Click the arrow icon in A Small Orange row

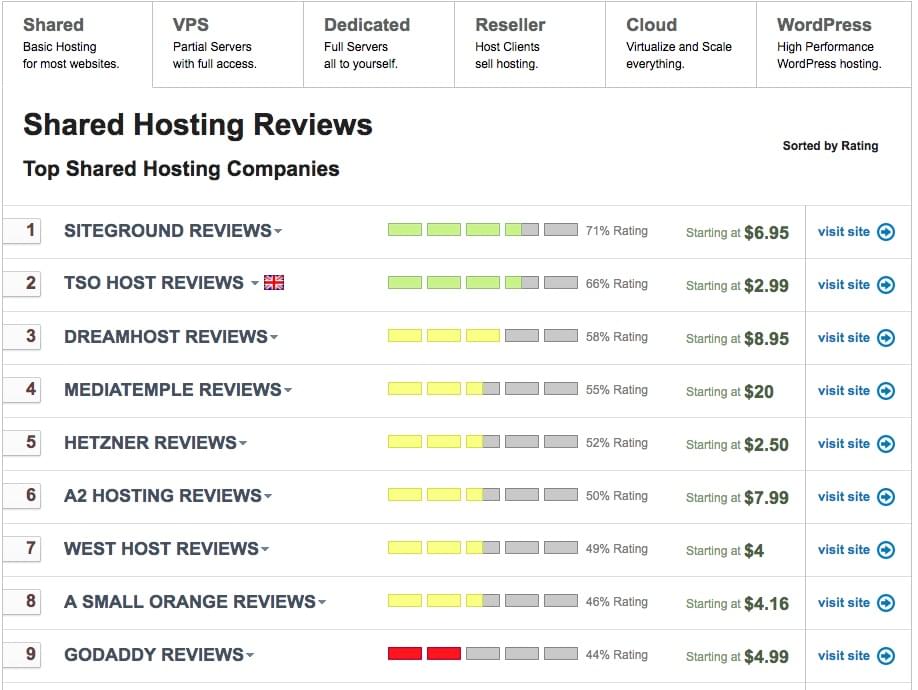(885, 603)
